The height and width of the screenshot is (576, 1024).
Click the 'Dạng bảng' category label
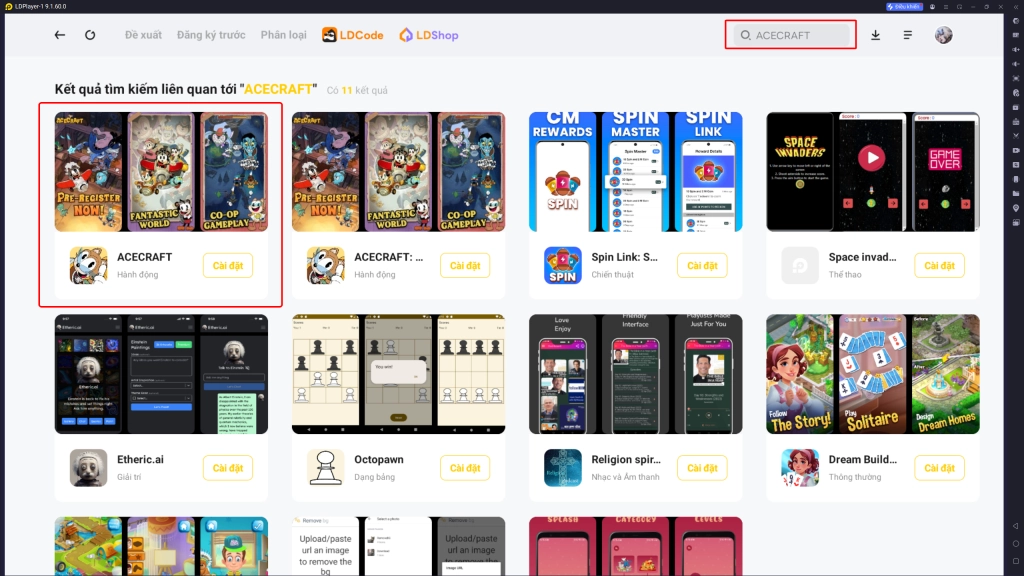374,477
